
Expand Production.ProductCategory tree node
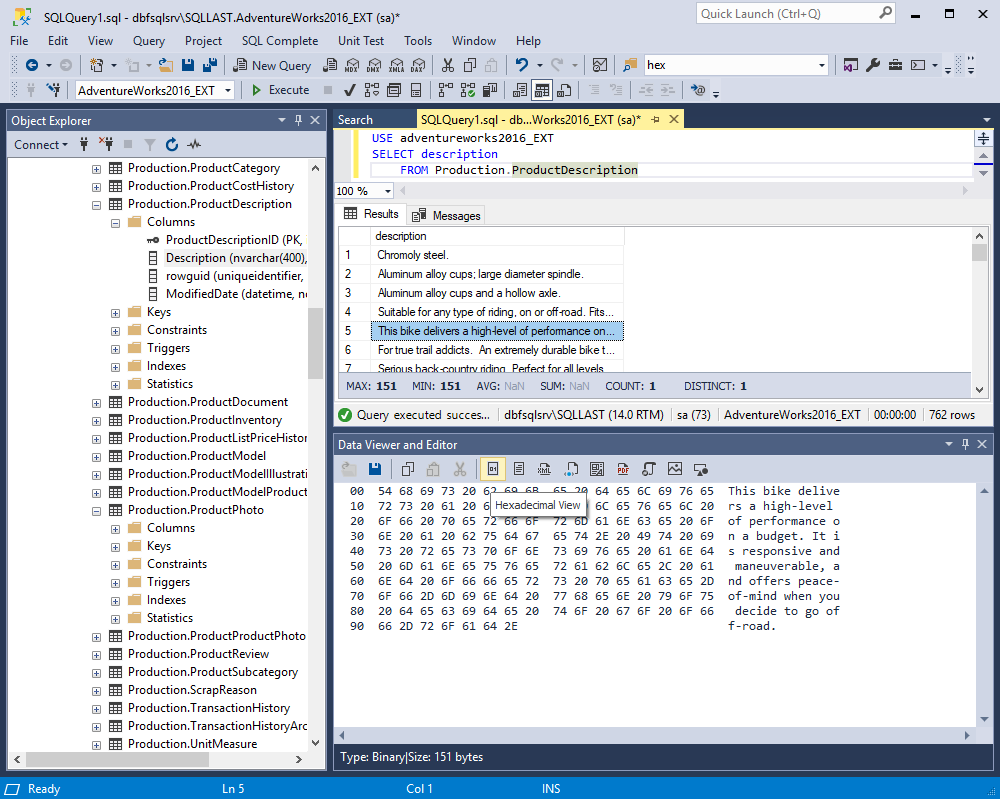(x=96, y=169)
